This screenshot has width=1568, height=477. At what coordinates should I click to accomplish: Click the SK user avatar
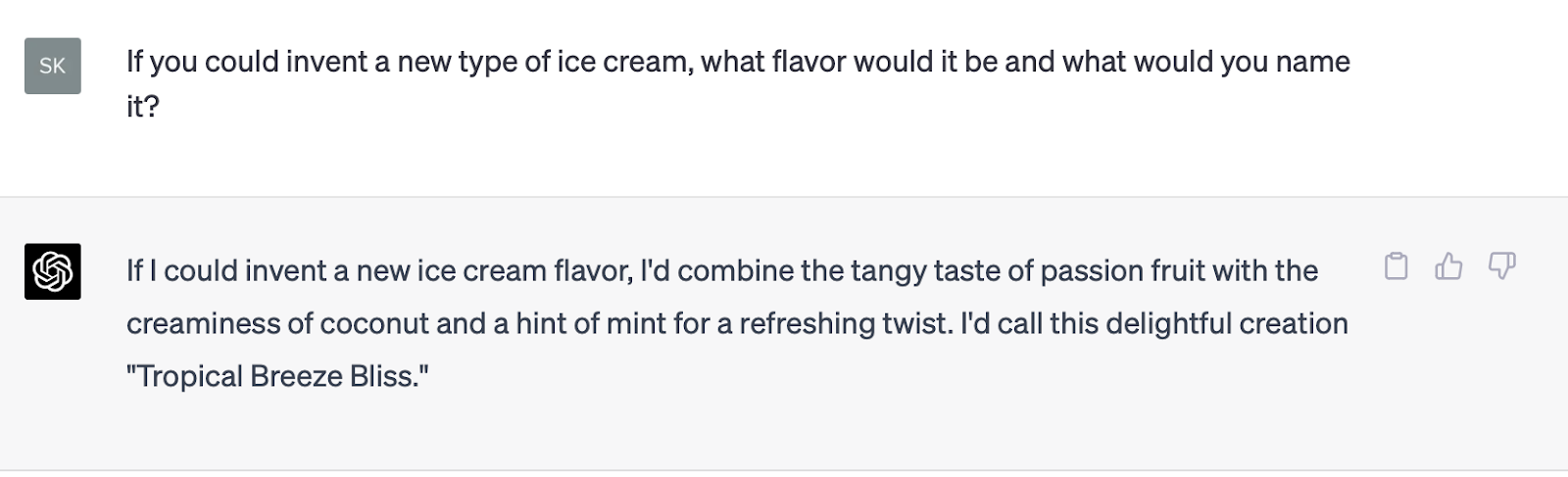click(53, 66)
